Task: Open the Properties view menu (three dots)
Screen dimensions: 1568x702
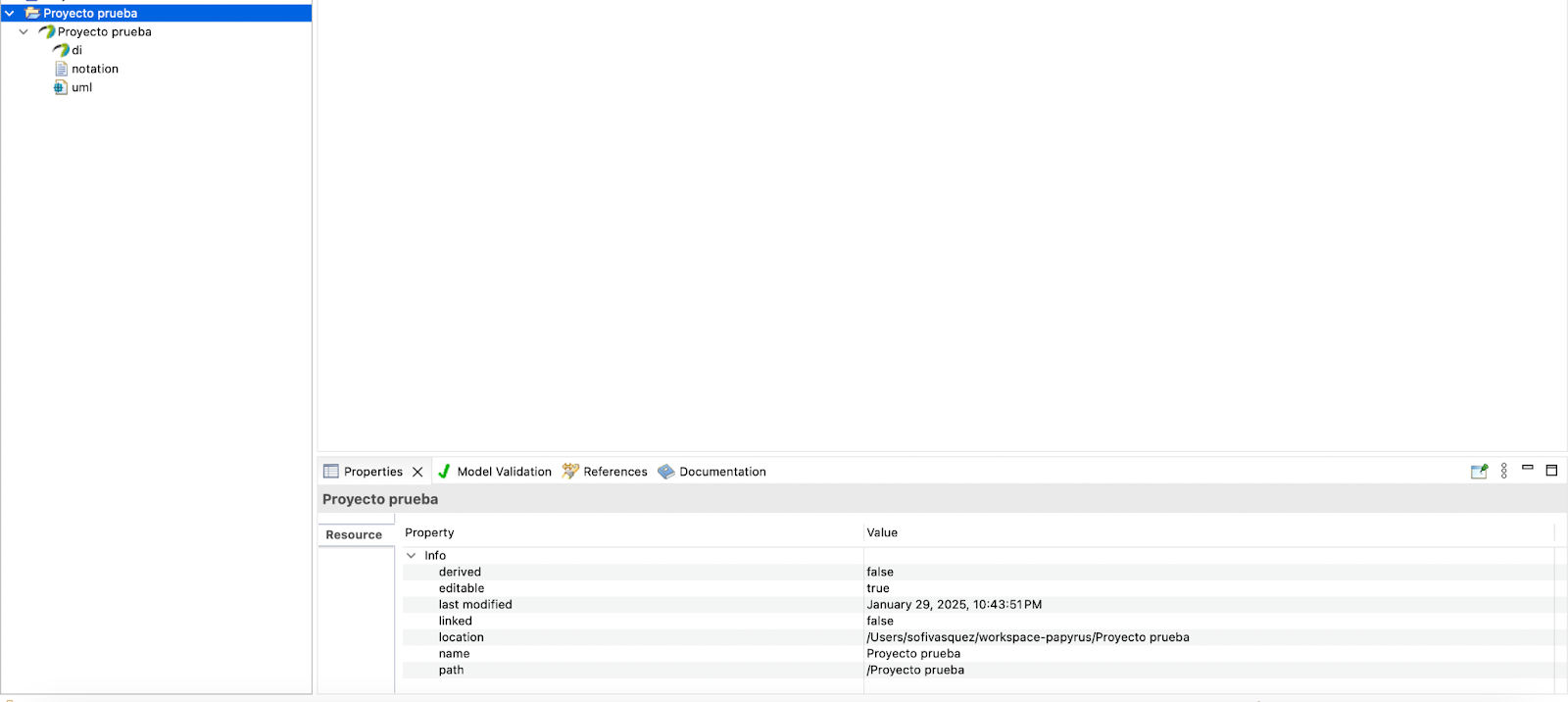Action: (x=1504, y=472)
